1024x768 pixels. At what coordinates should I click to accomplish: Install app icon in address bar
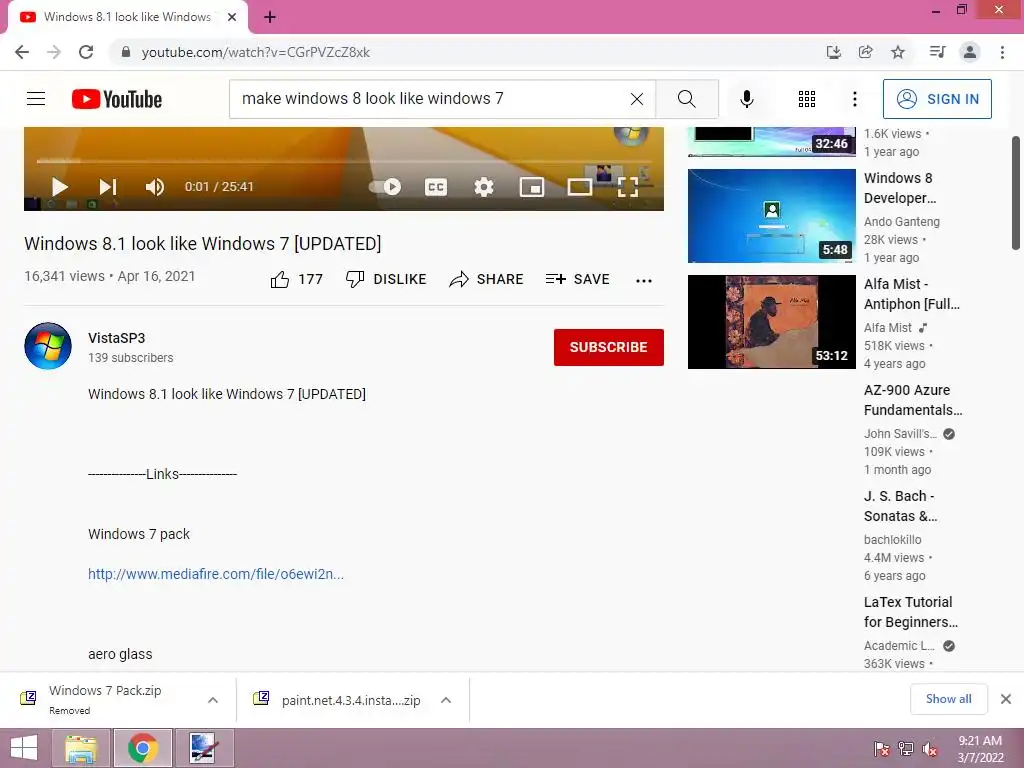(x=834, y=52)
